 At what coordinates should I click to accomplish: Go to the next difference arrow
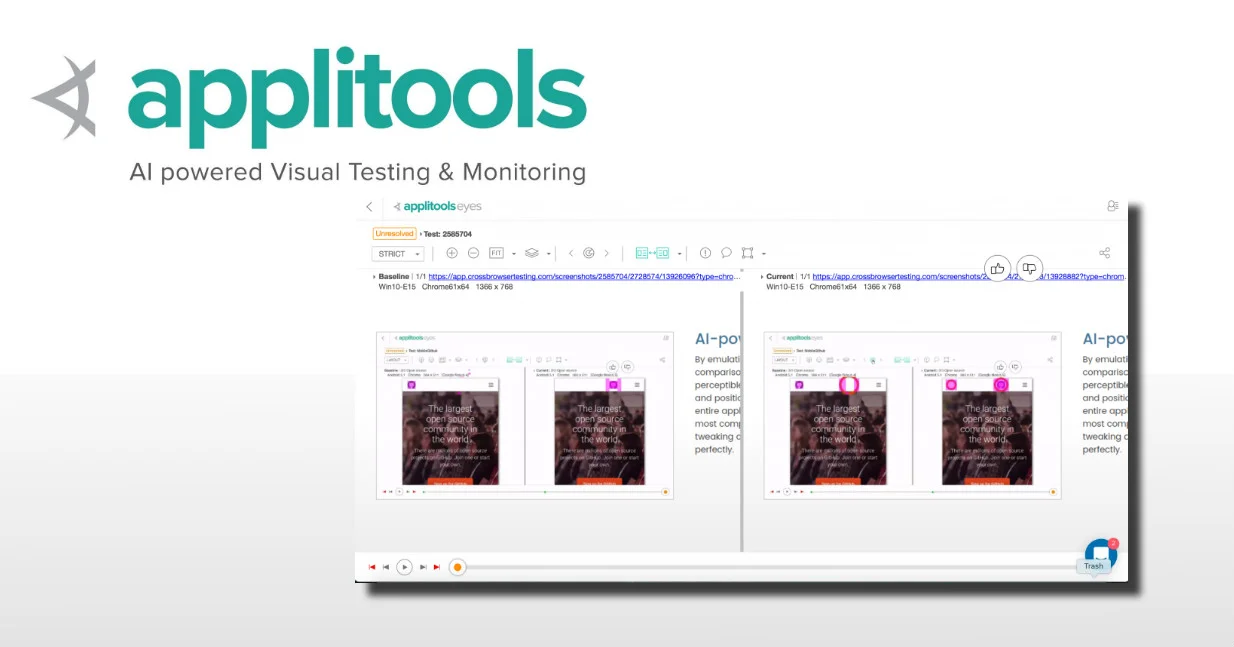[606, 253]
